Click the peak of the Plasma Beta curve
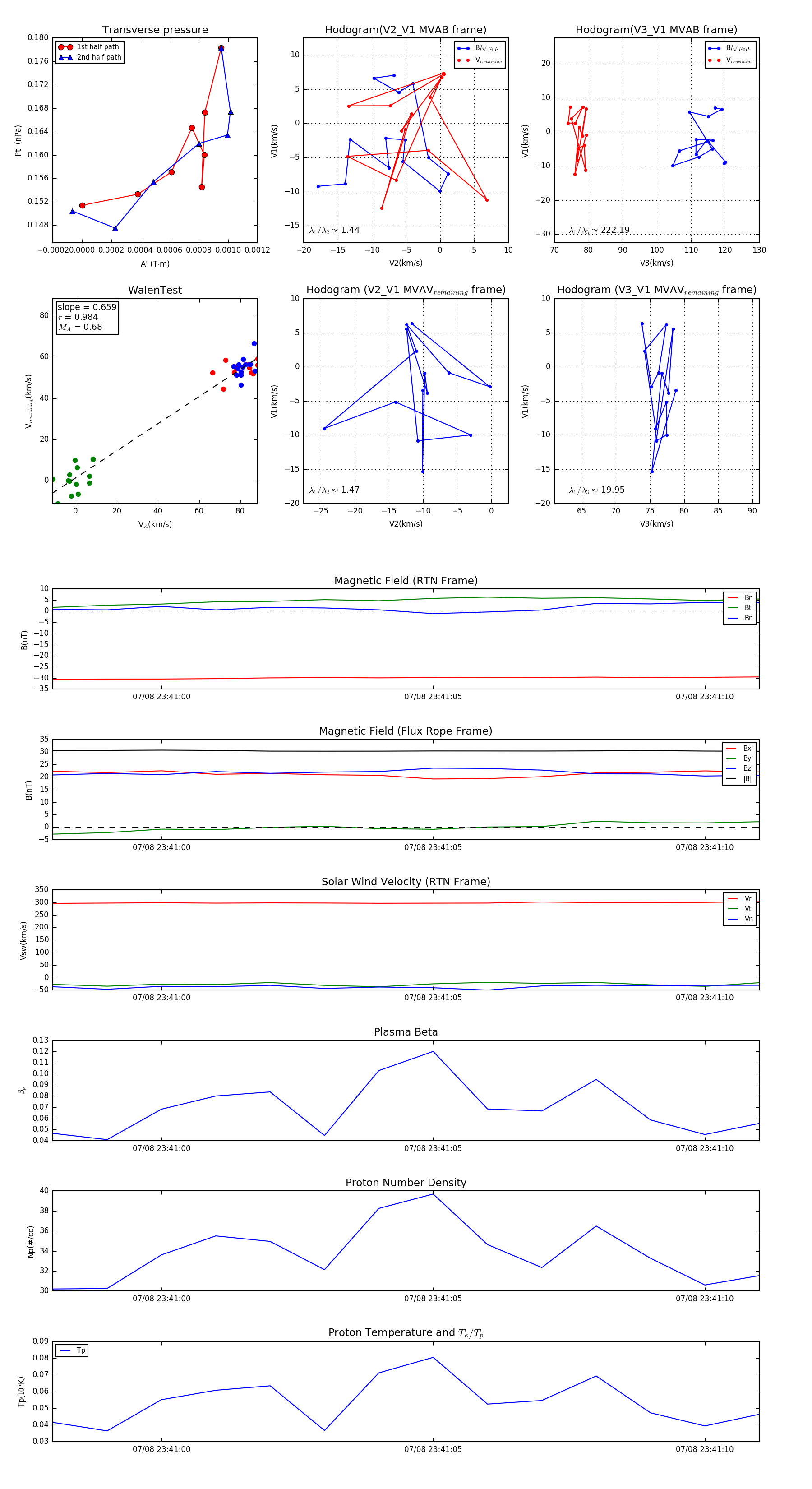The height and width of the screenshot is (1489, 812). click(433, 1051)
